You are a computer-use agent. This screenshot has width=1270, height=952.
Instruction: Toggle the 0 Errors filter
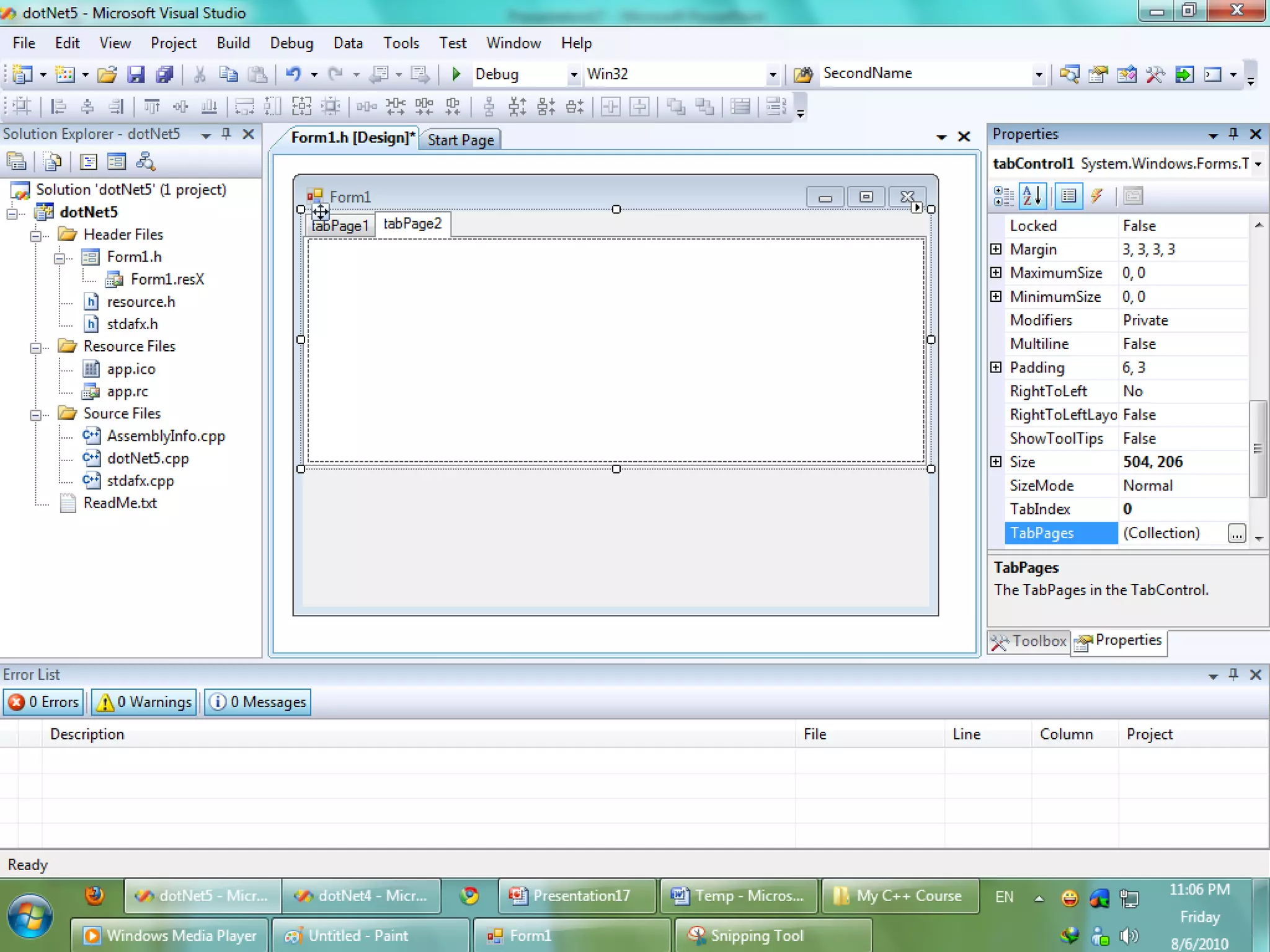(x=44, y=702)
